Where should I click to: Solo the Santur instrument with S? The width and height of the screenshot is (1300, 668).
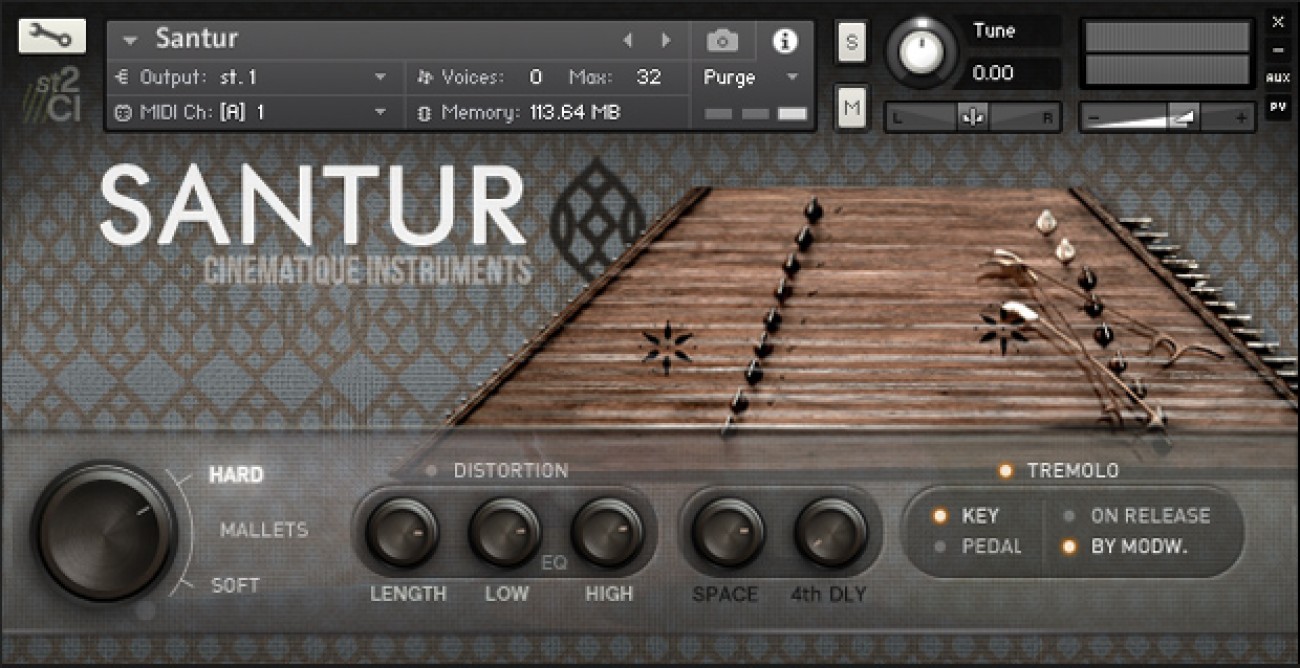pyautogui.click(x=851, y=41)
